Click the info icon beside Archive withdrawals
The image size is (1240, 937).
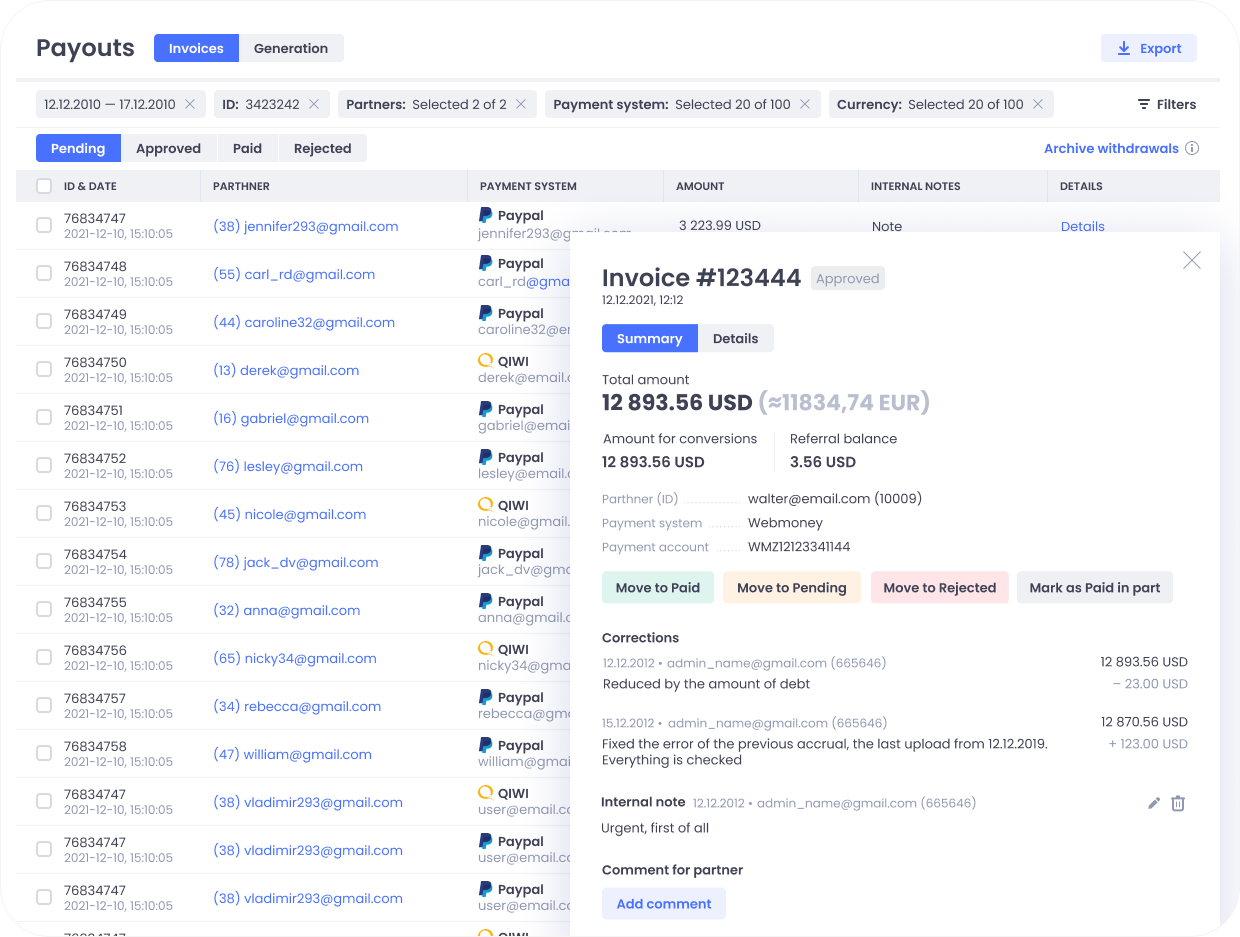[x=1192, y=148]
